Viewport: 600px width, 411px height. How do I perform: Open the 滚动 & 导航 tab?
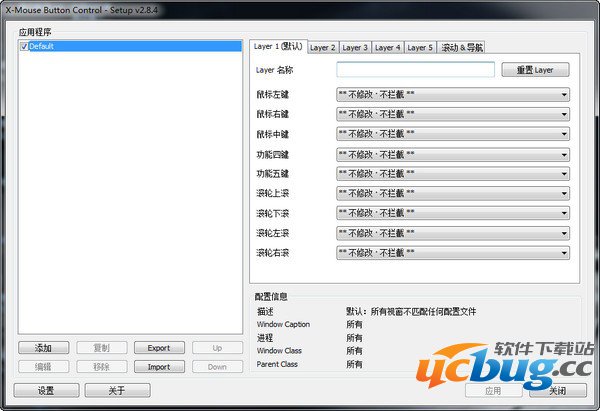(461, 47)
